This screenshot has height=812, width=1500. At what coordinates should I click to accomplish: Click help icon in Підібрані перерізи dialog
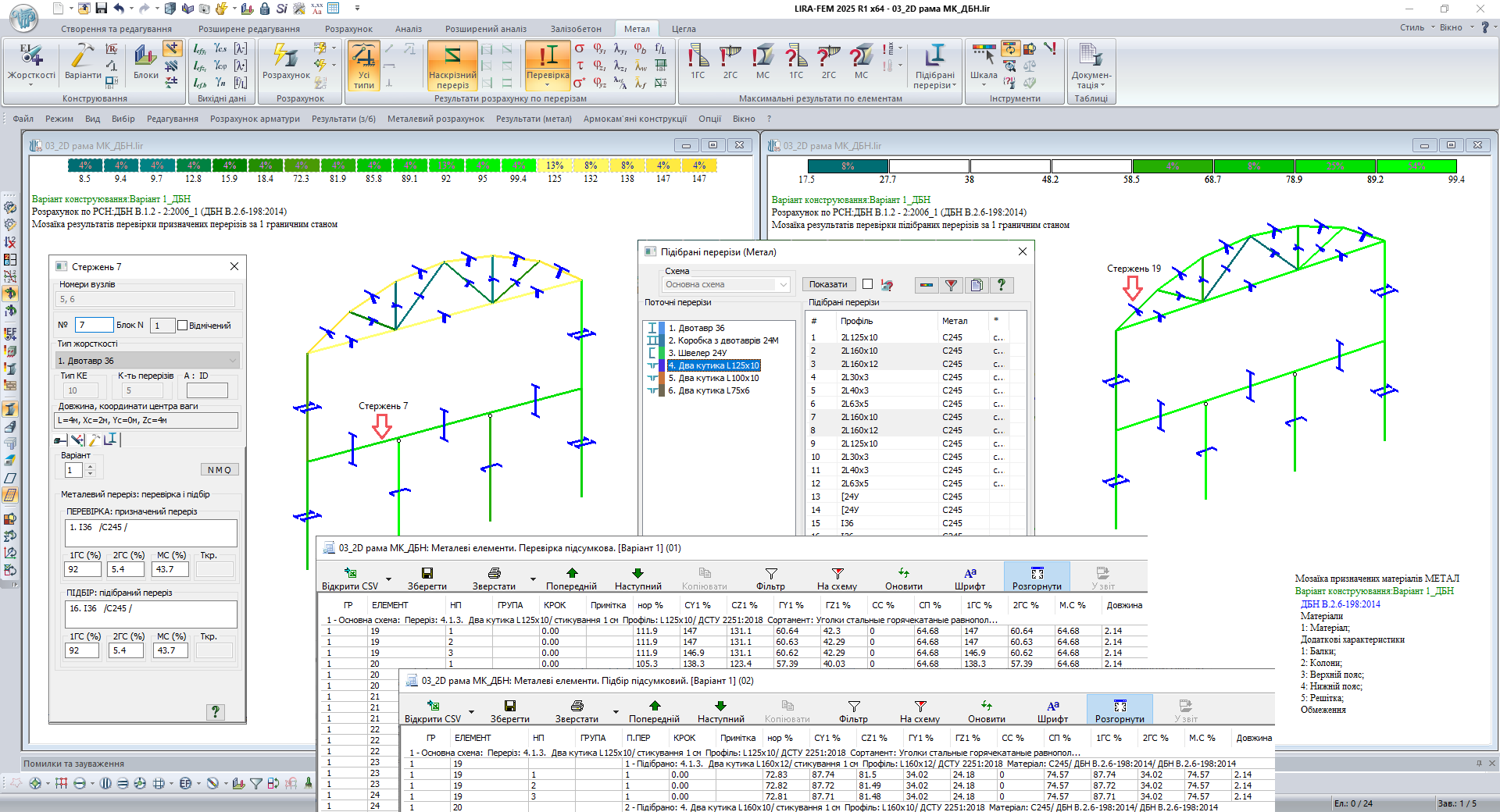[x=1001, y=285]
